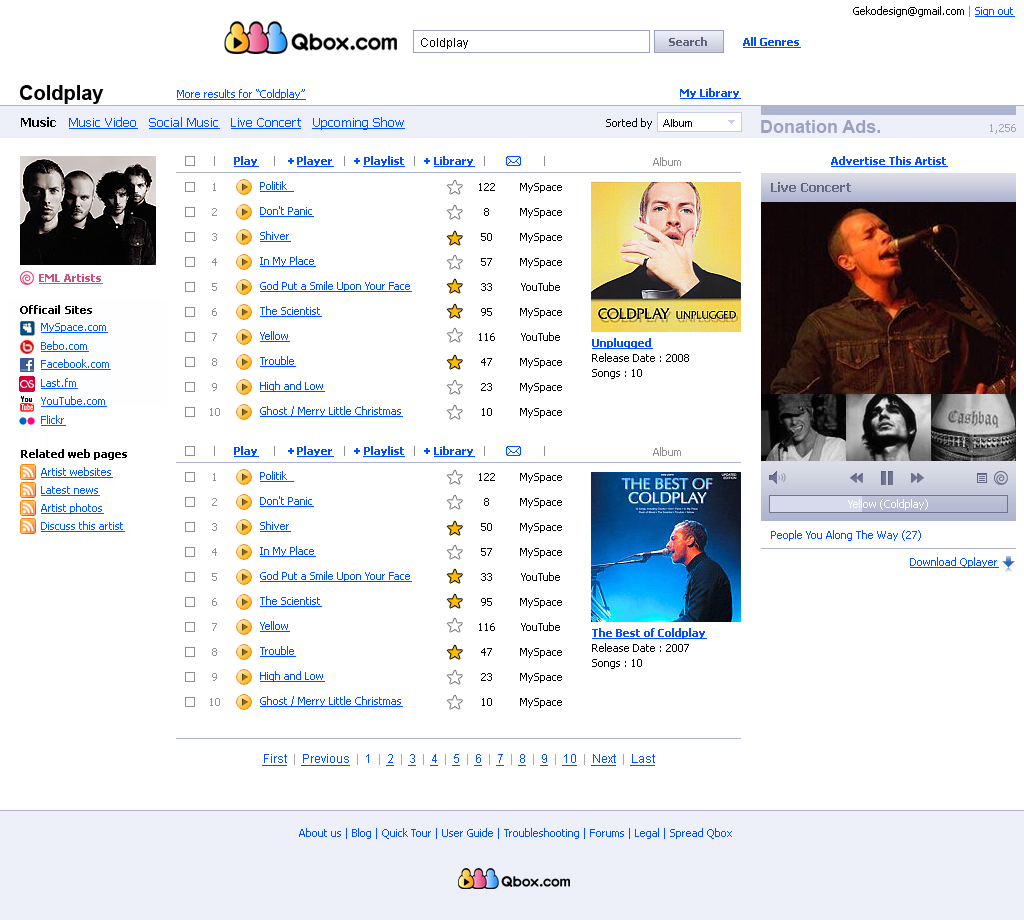Check the box for Don't Panic in Best of Coldplay
This screenshot has width=1024, height=920.
[x=190, y=502]
